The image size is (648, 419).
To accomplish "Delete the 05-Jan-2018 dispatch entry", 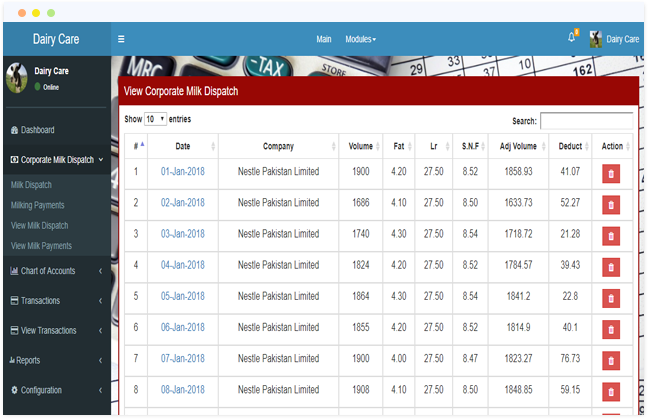I will tap(611, 298).
